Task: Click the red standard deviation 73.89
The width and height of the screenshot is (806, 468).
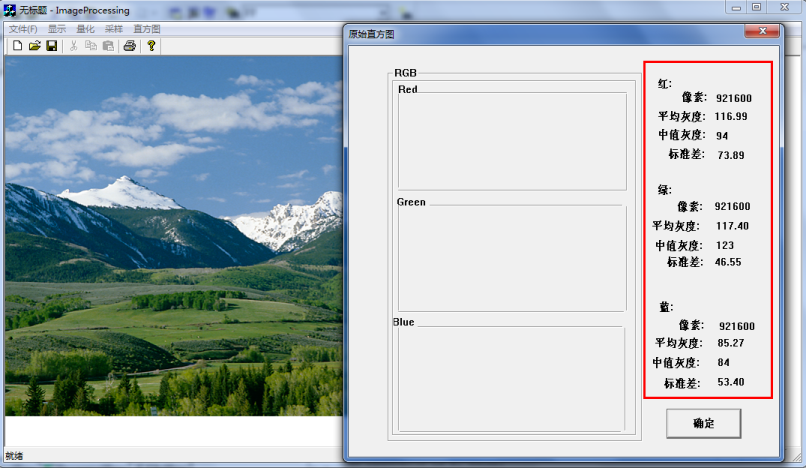Action: coord(731,155)
